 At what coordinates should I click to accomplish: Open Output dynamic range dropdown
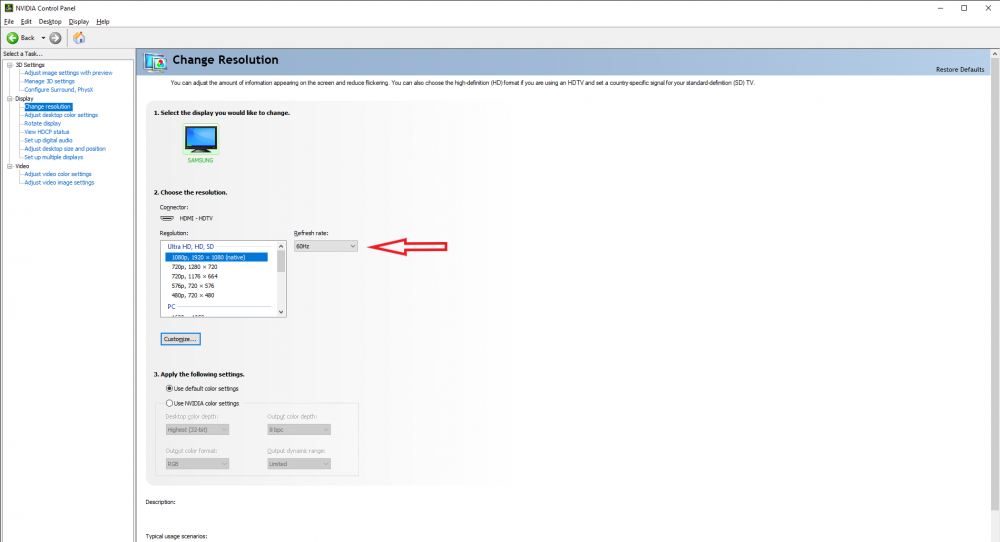click(x=298, y=464)
